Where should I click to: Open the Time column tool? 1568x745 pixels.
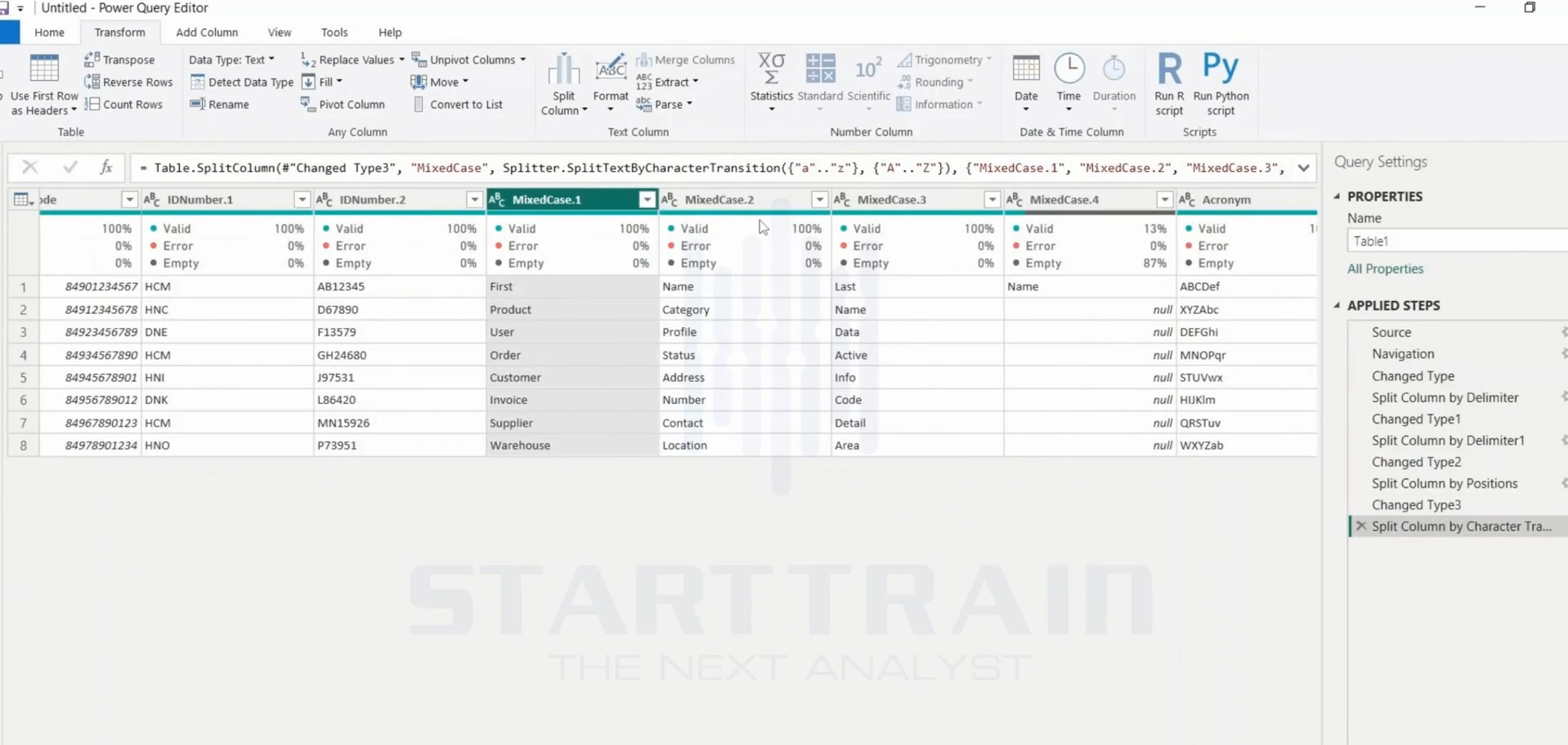point(1068,83)
